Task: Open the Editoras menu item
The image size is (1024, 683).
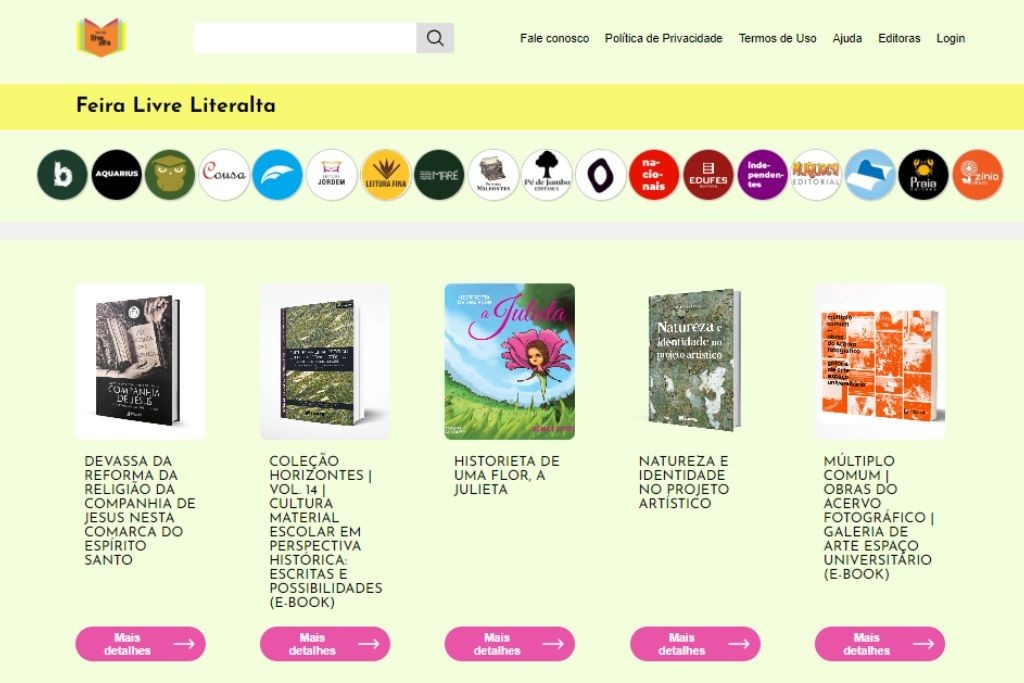Action: click(x=899, y=38)
